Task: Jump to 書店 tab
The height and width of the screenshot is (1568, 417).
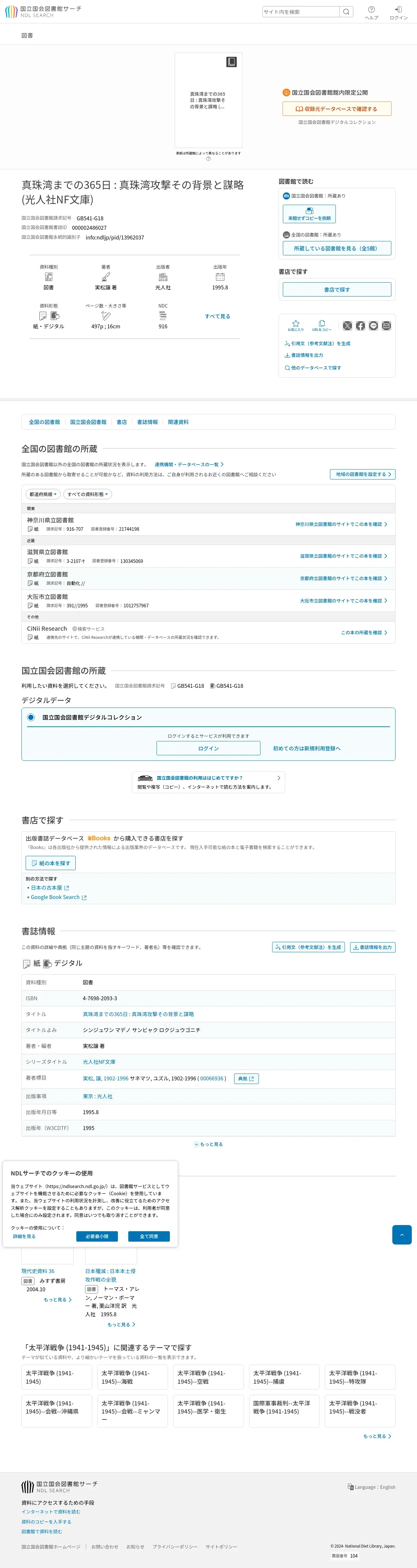Action: click(122, 422)
